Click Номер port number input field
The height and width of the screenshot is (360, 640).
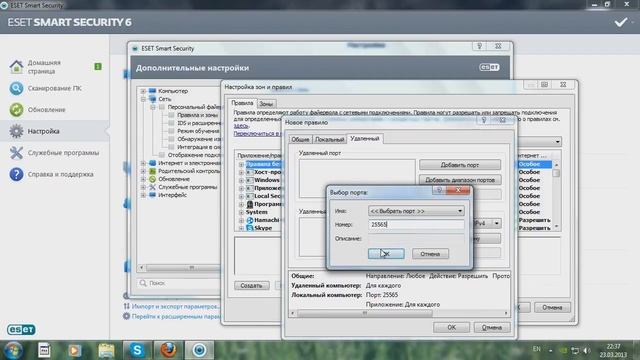(416, 224)
